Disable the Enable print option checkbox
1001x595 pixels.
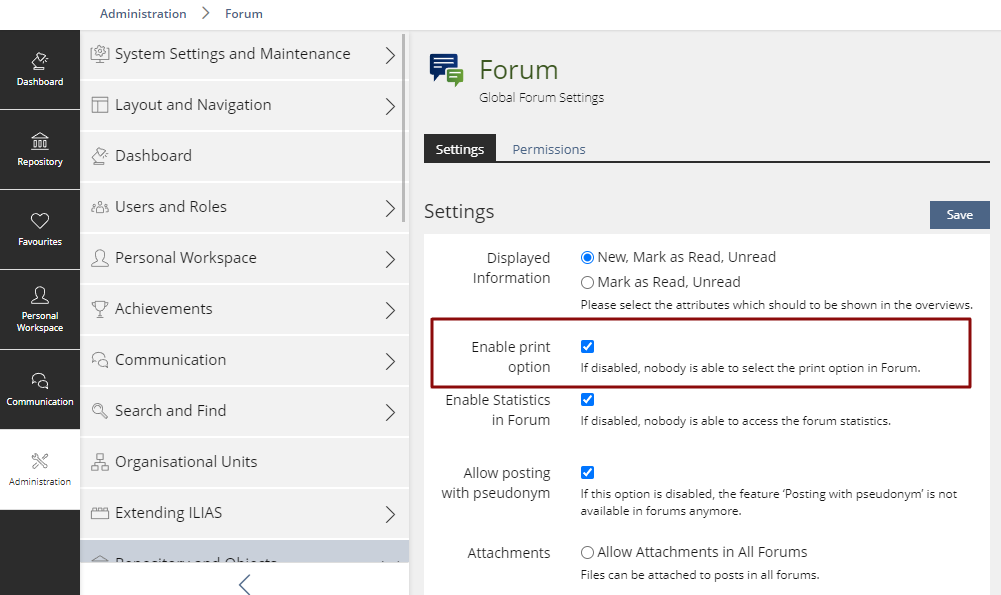click(588, 347)
